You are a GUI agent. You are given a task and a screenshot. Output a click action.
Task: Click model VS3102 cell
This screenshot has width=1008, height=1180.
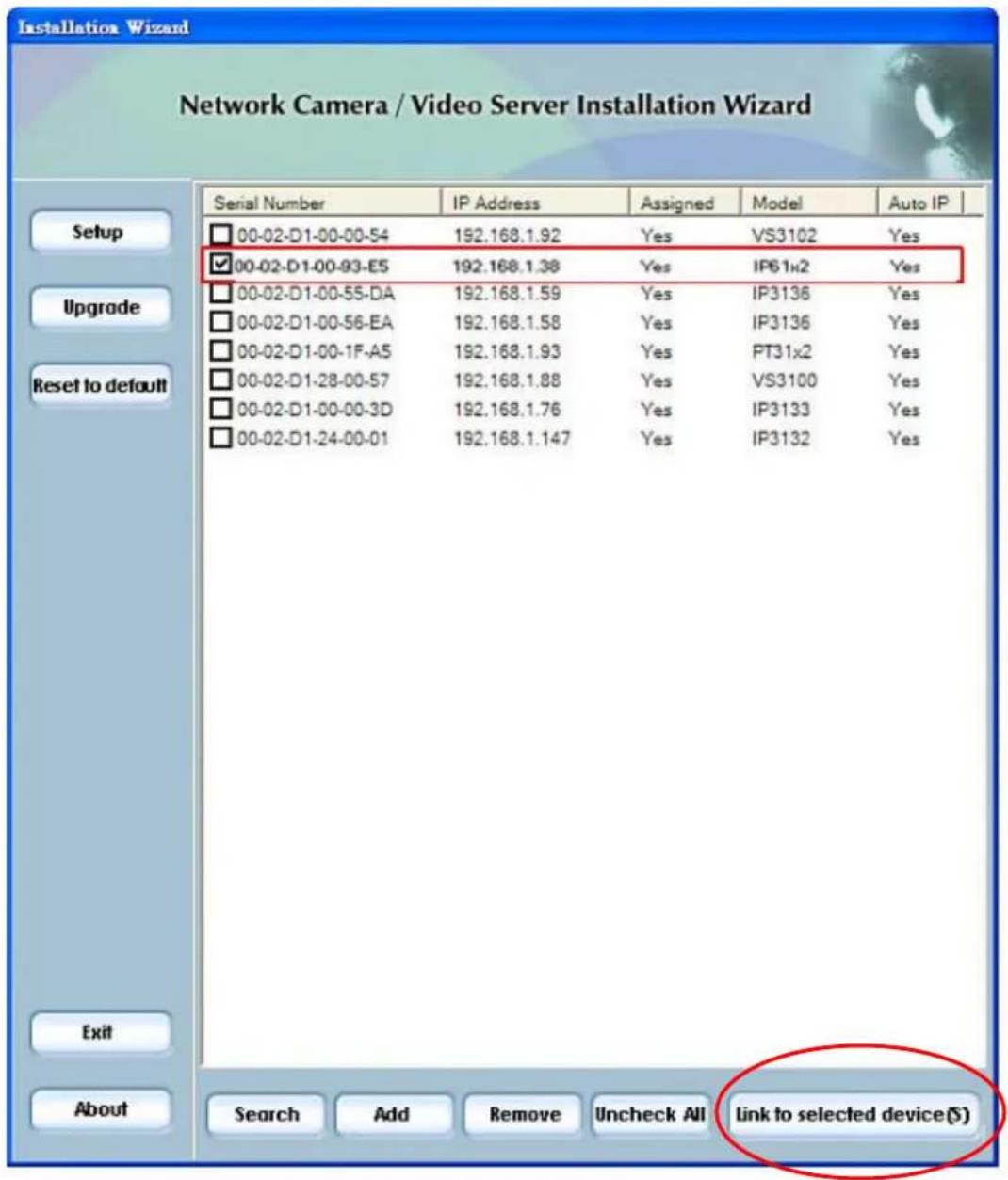pyautogui.click(x=784, y=235)
